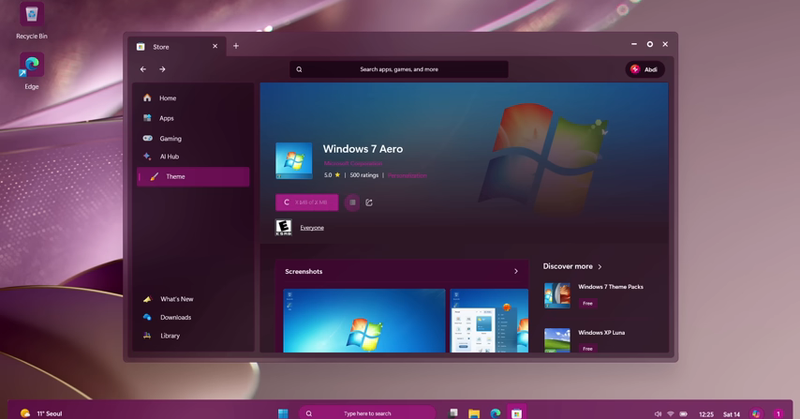Click the 12:25 clock in the taskbar
The image size is (800, 419).
tap(706, 414)
